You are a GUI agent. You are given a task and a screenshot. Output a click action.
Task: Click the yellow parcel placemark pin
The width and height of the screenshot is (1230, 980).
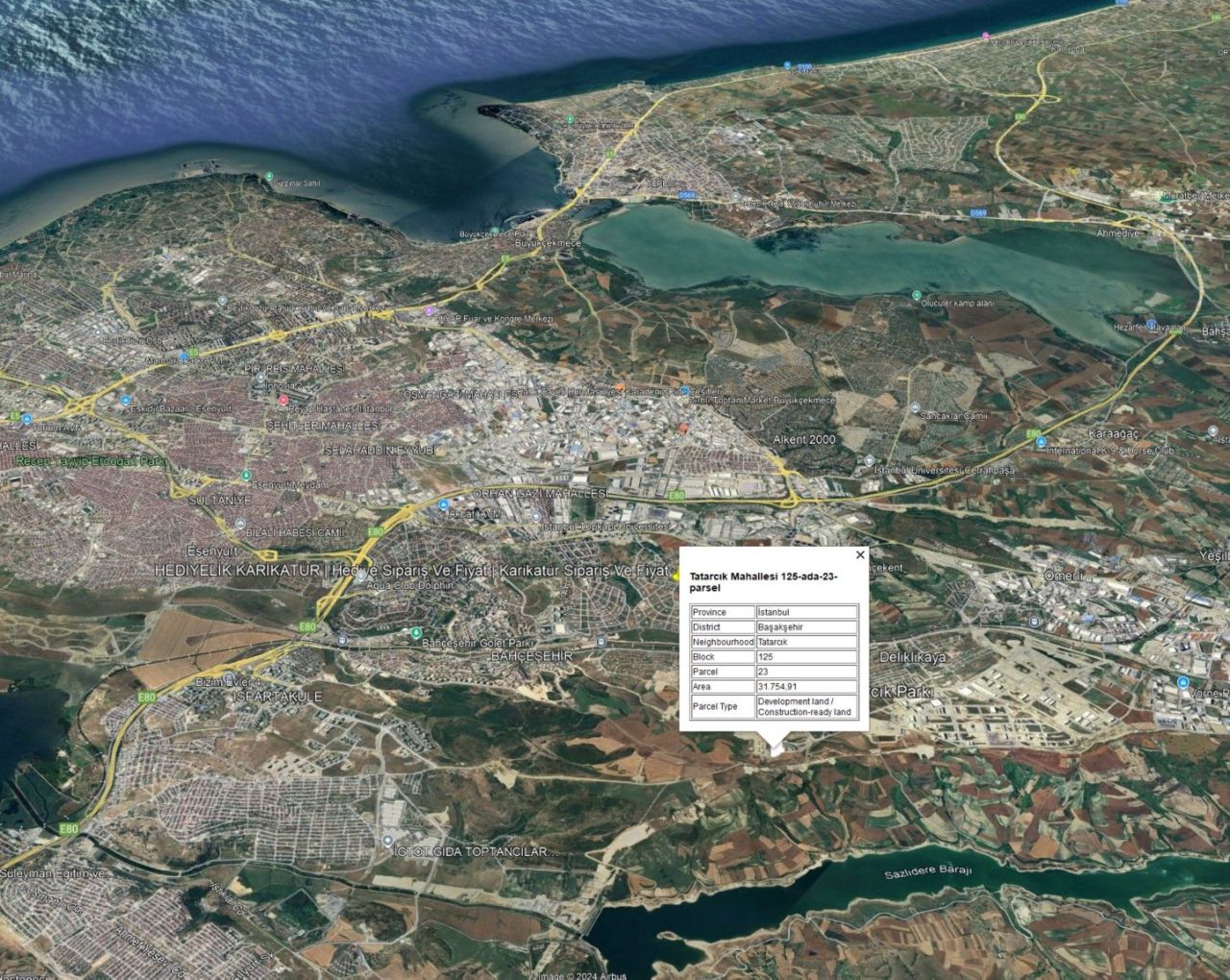pyautogui.click(x=676, y=576)
